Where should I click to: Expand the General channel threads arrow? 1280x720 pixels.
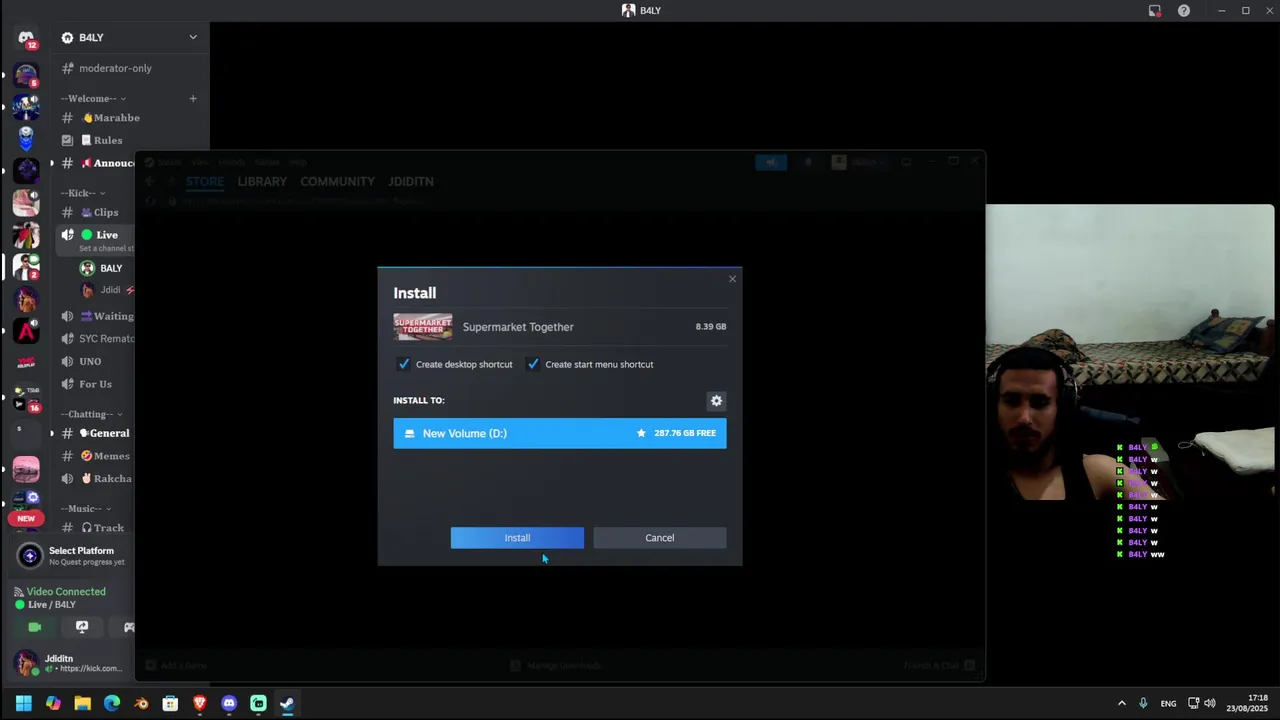(52, 433)
